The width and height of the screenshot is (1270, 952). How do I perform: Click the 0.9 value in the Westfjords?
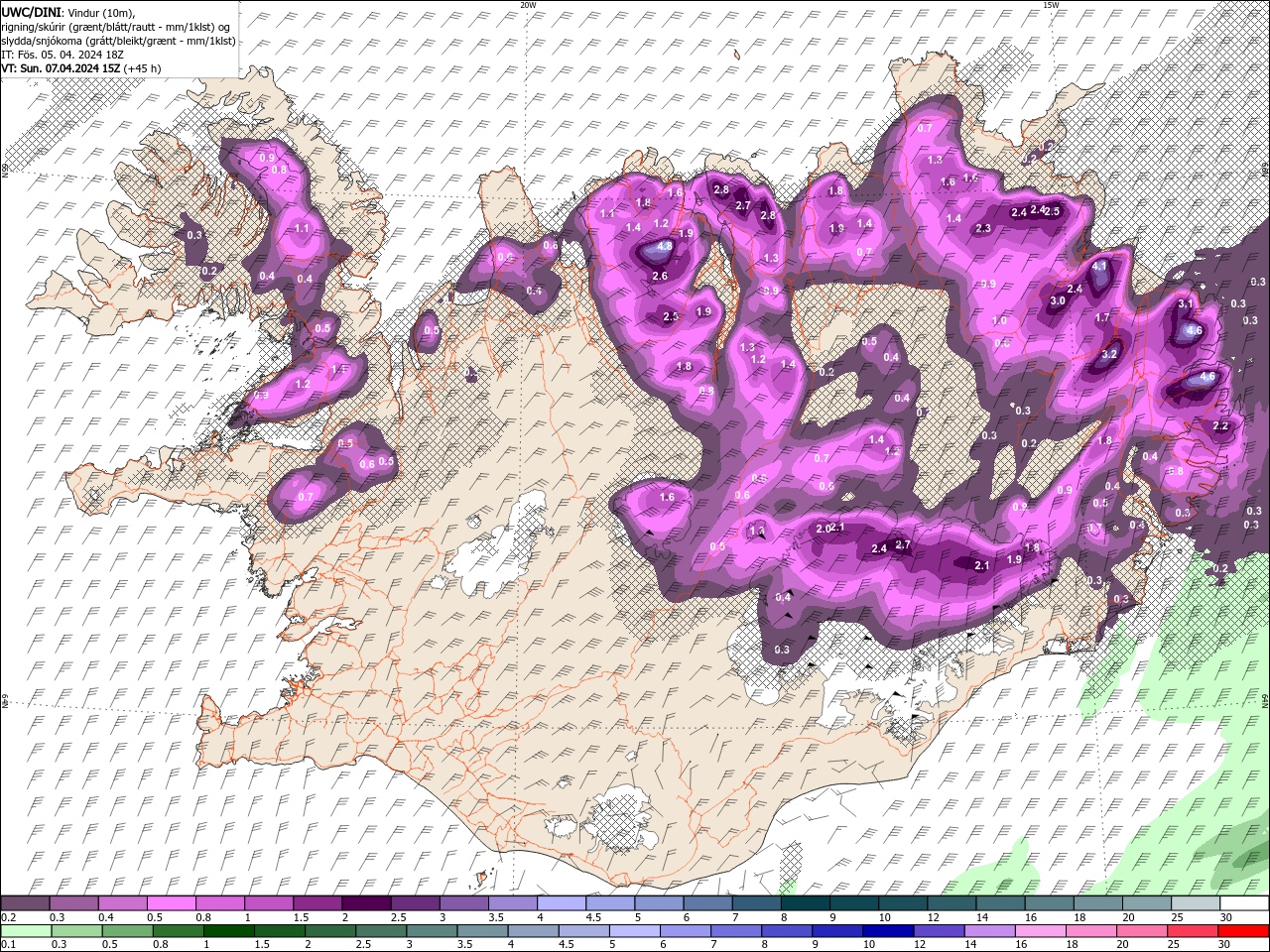click(267, 158)
